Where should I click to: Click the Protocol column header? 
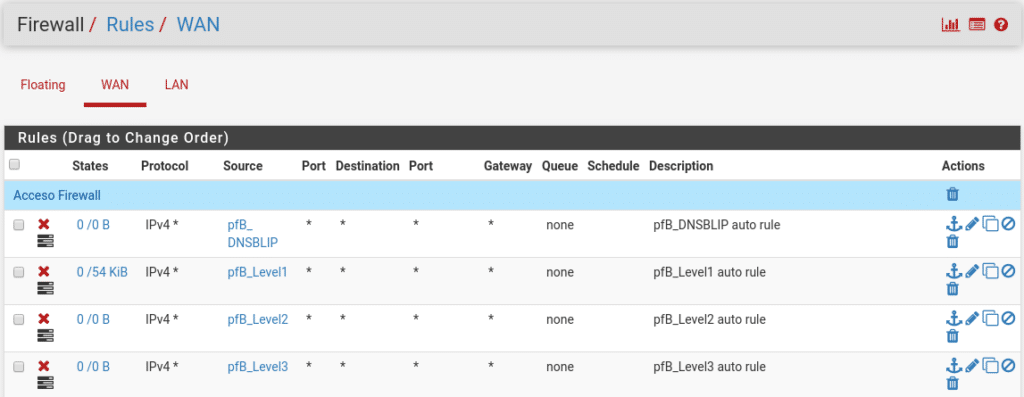(165, 166)
